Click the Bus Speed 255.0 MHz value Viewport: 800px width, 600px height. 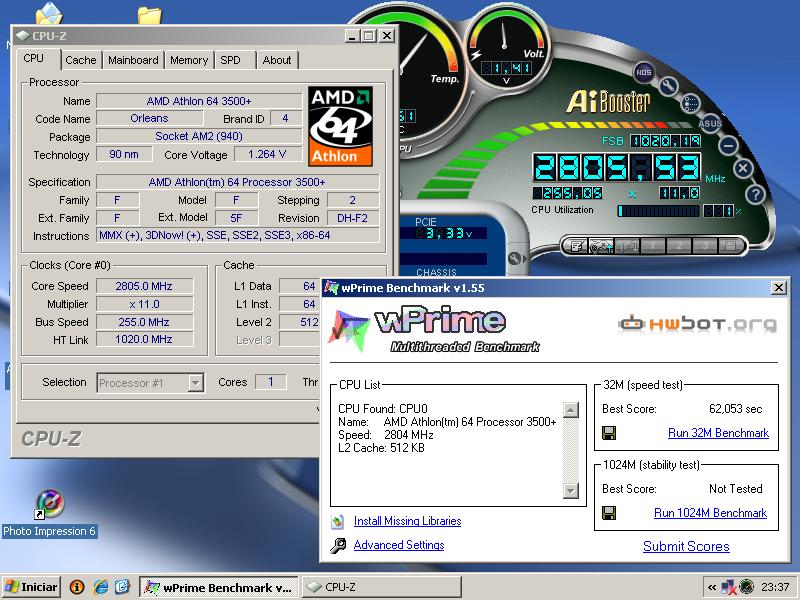tap(144, 322)
